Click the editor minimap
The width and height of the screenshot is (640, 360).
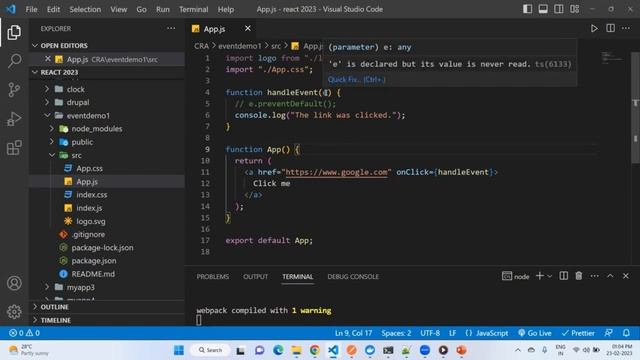[612, 58]
